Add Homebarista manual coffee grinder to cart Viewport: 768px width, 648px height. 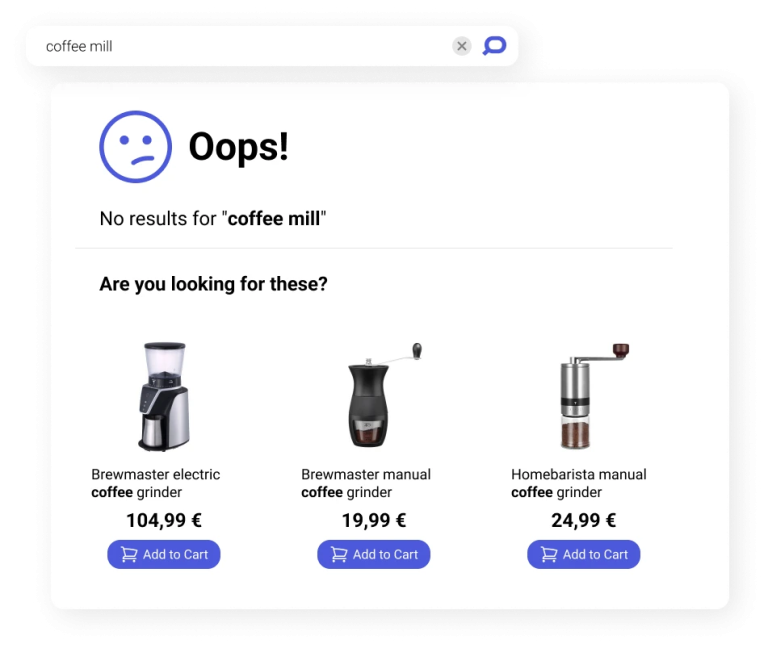(x=583, y=554)
